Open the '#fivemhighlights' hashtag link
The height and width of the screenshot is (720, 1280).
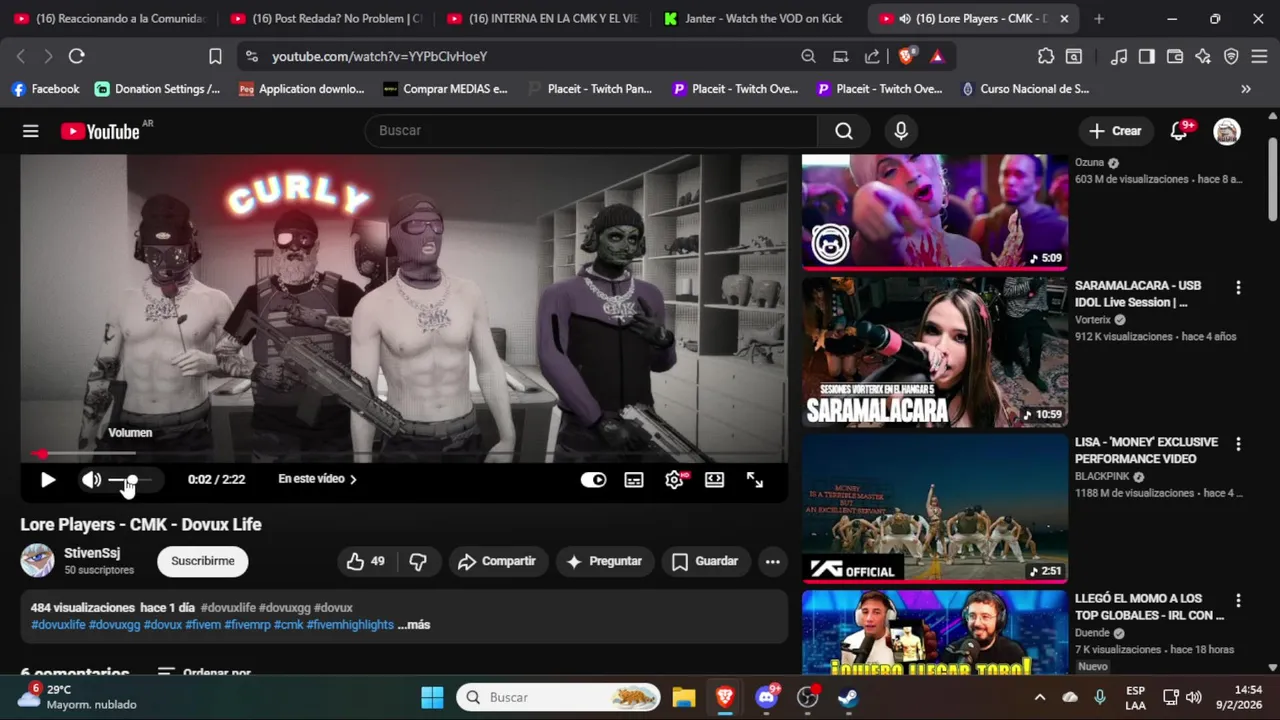pos(350,625)
